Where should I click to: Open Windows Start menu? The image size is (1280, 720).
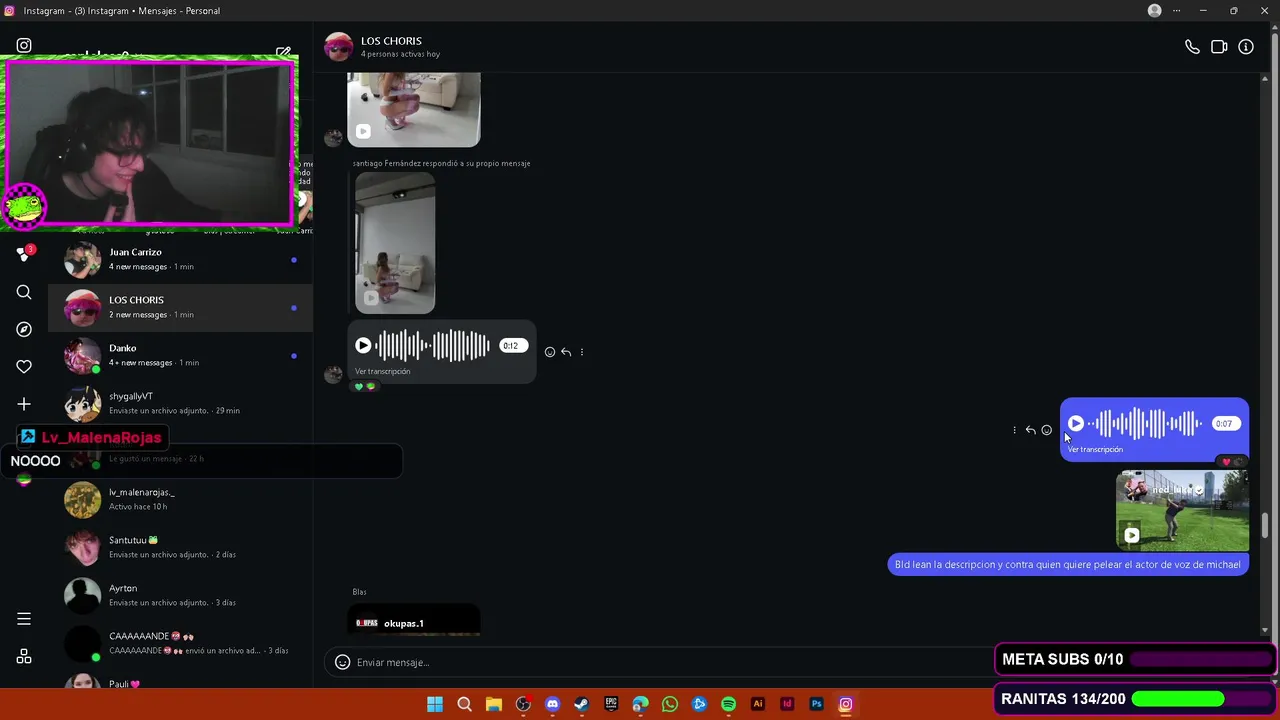[x=435, y=704]
